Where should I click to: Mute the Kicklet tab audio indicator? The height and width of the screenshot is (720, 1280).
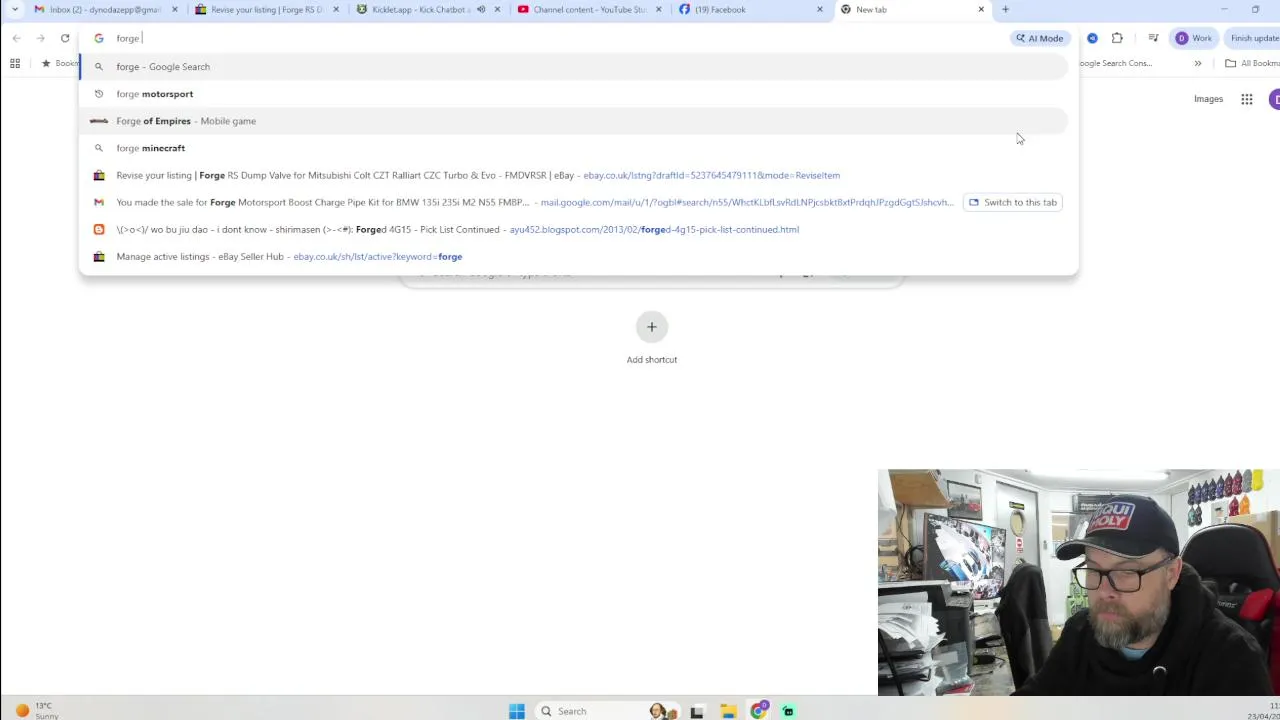(481, 10)
